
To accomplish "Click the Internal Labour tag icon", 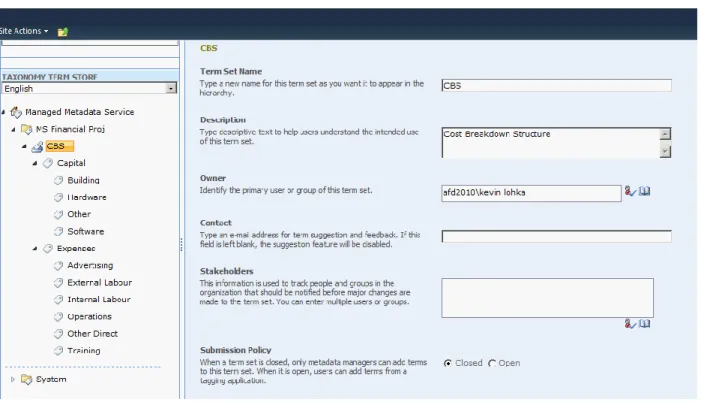I will tap(59, 300).
